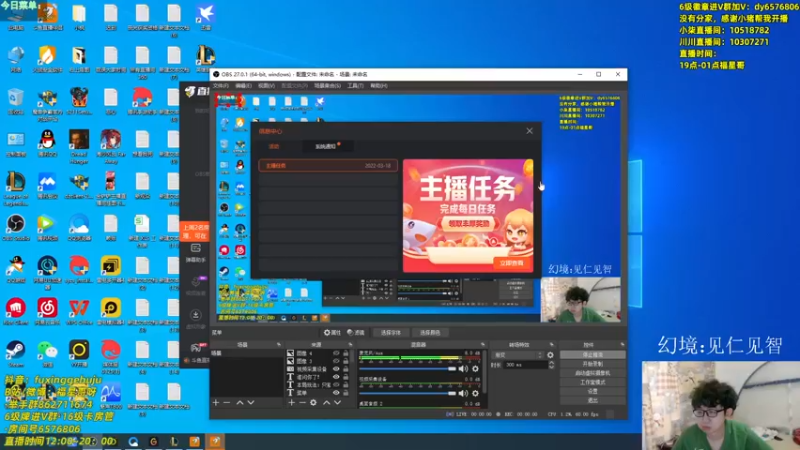Enable 工作室模式 studio mode
Viewport: 800px width, 450px height.
[592, 382]
